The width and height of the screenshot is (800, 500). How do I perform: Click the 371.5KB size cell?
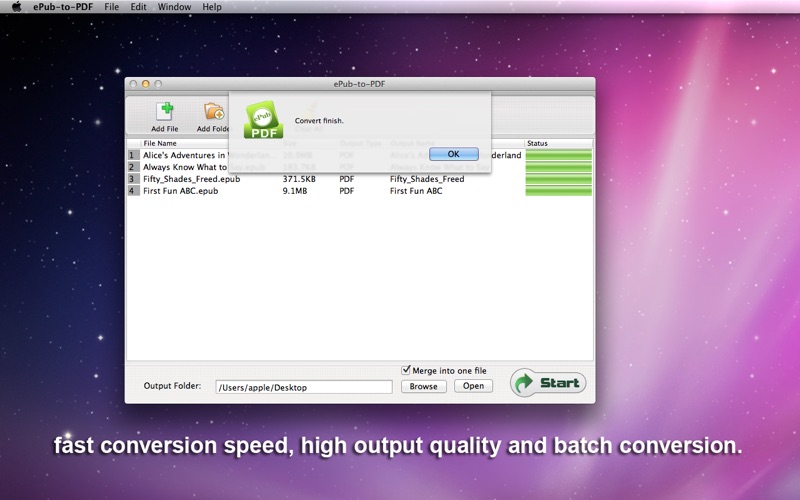click(299, 179)
